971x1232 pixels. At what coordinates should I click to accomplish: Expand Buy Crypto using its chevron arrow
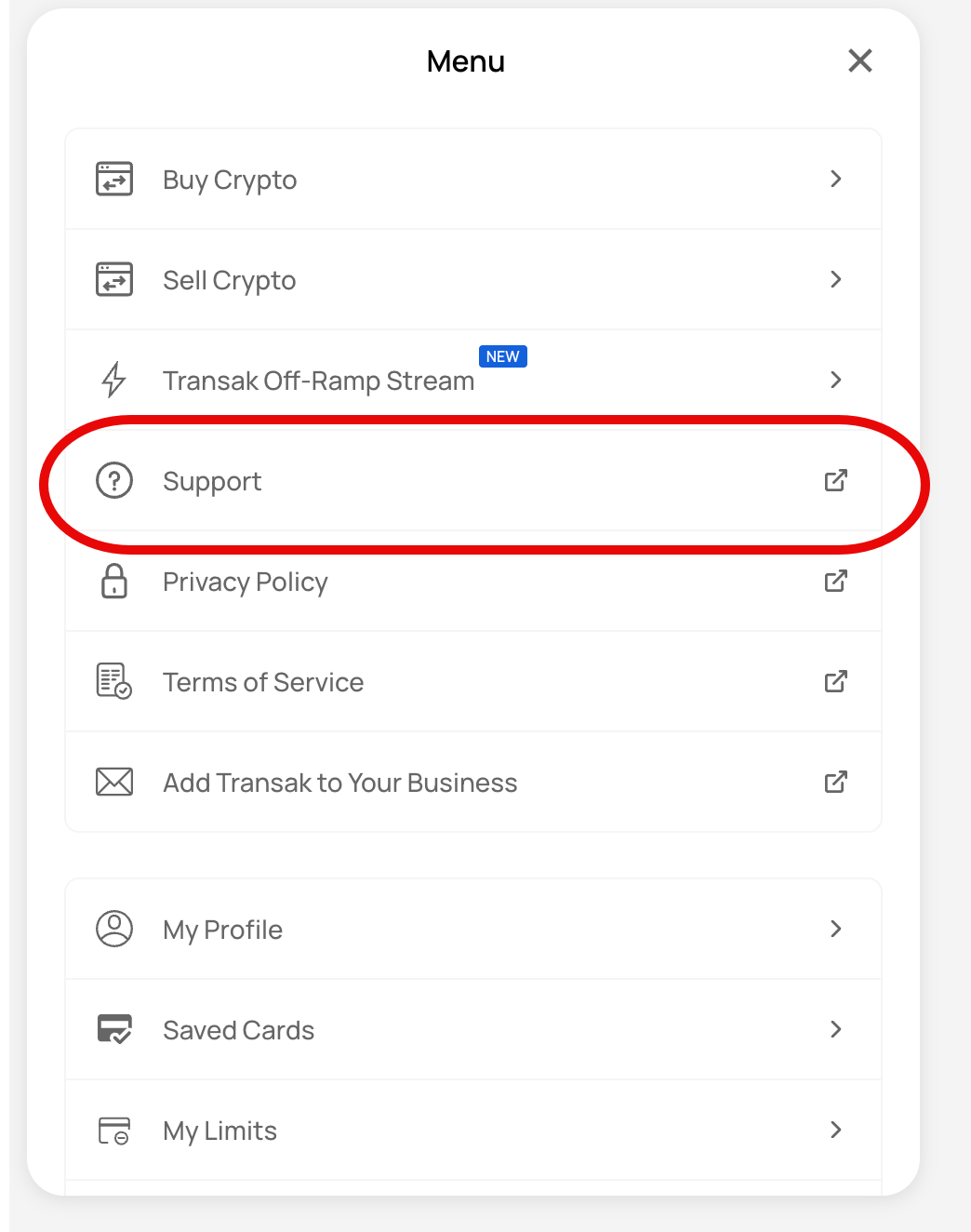pyautogui.click(x=835, y=179)
